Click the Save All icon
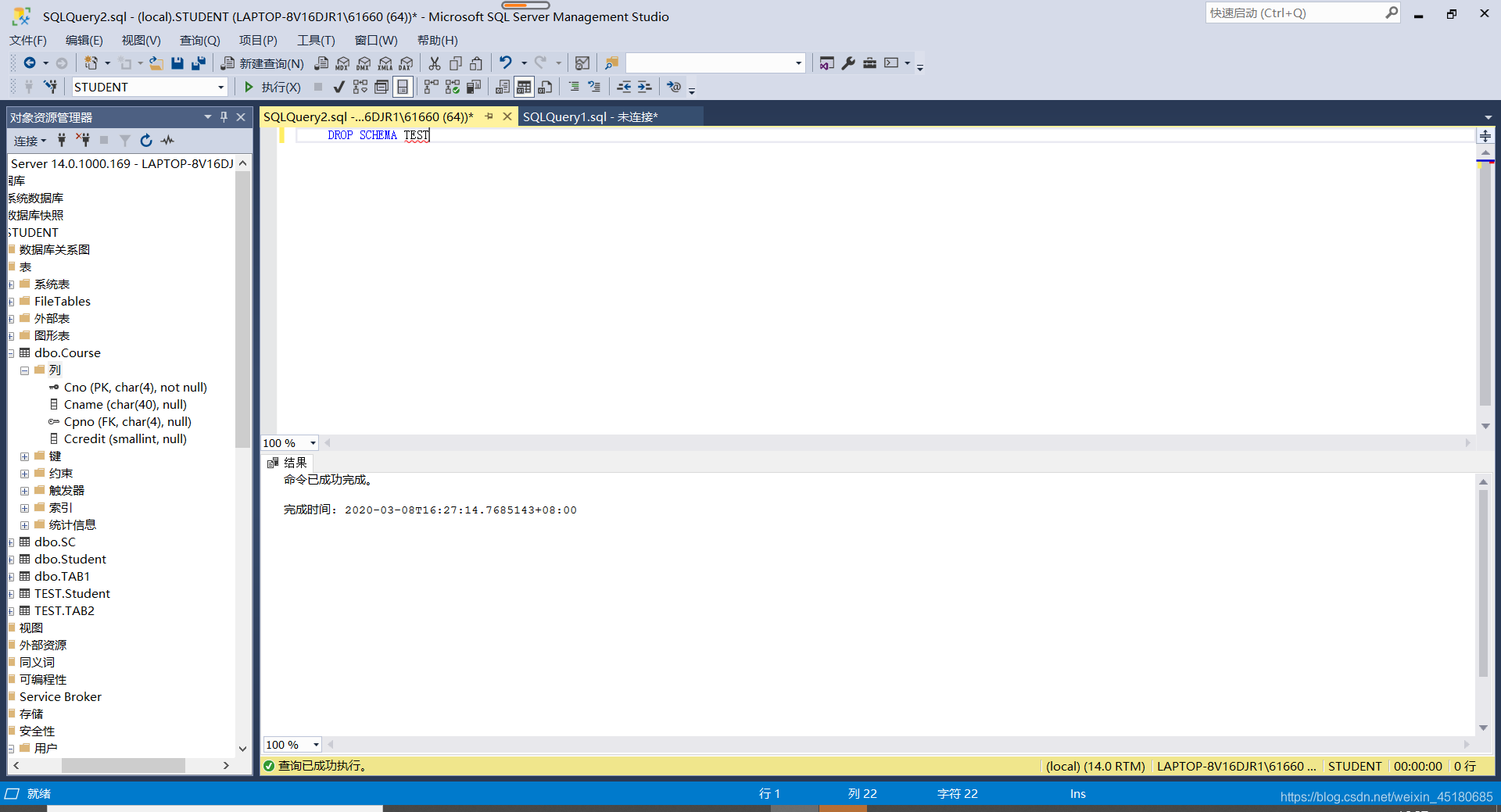The width and height of the screenshot is (1501, 812). [199, 63]
